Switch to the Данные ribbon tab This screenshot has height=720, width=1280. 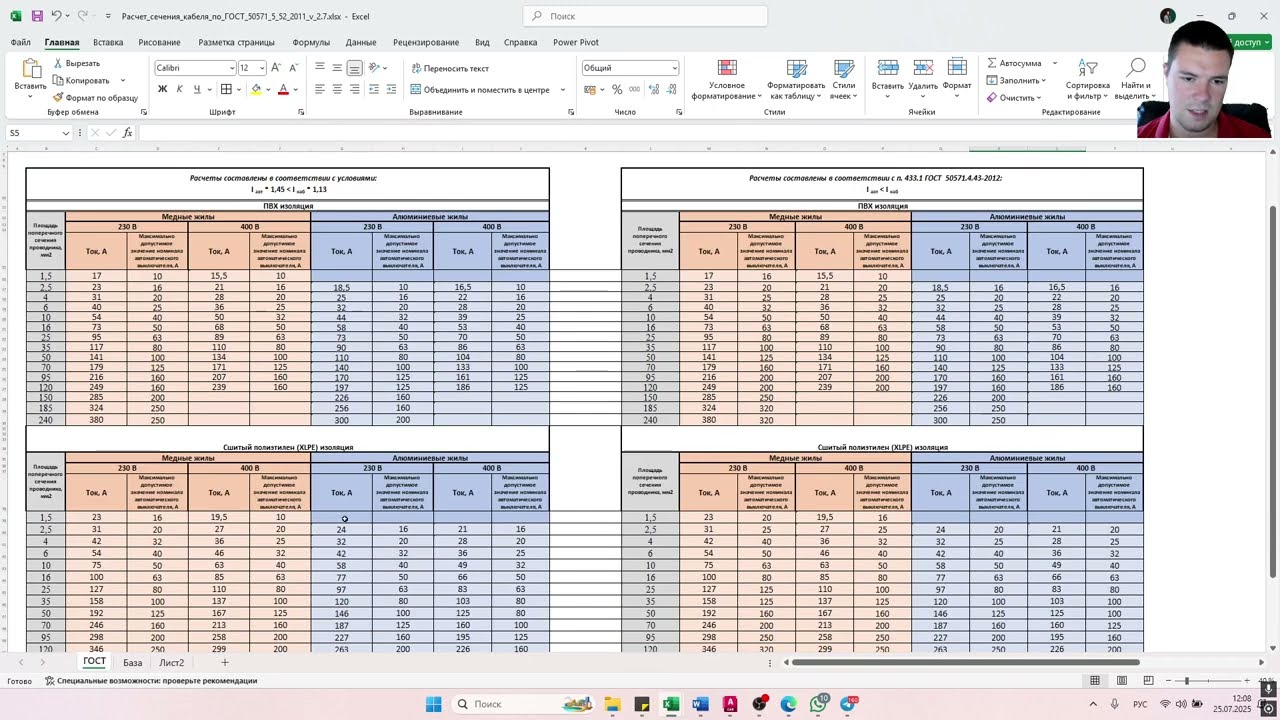361,42
